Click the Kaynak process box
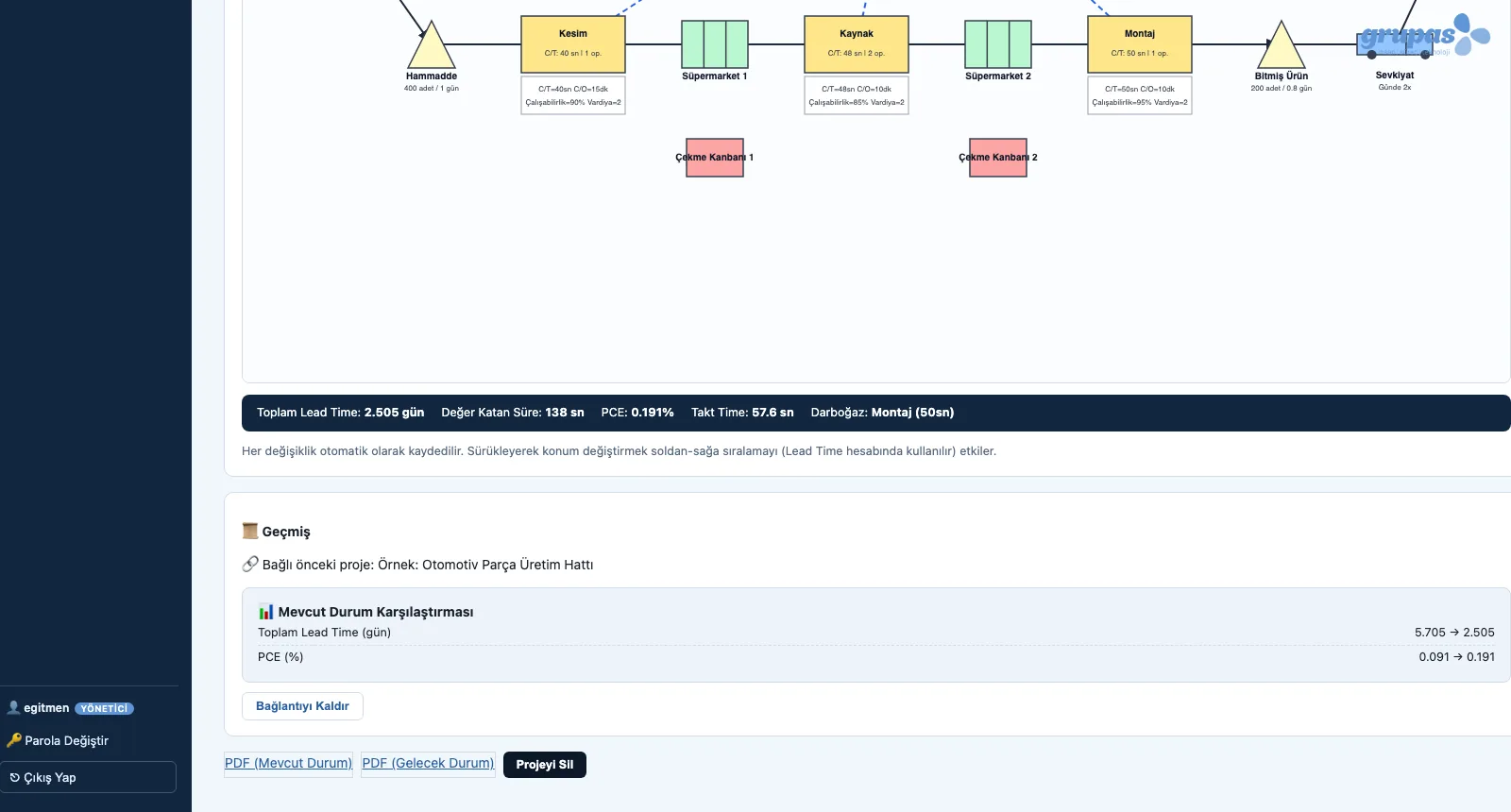The width and height of the screenshot is (1511, 812). click(857, 44)
